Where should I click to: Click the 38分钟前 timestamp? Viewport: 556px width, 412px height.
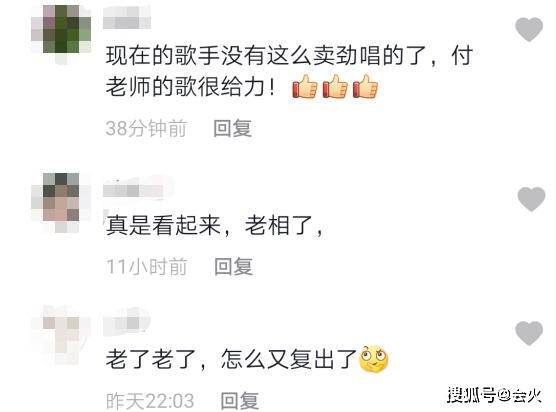coord(146,128)
